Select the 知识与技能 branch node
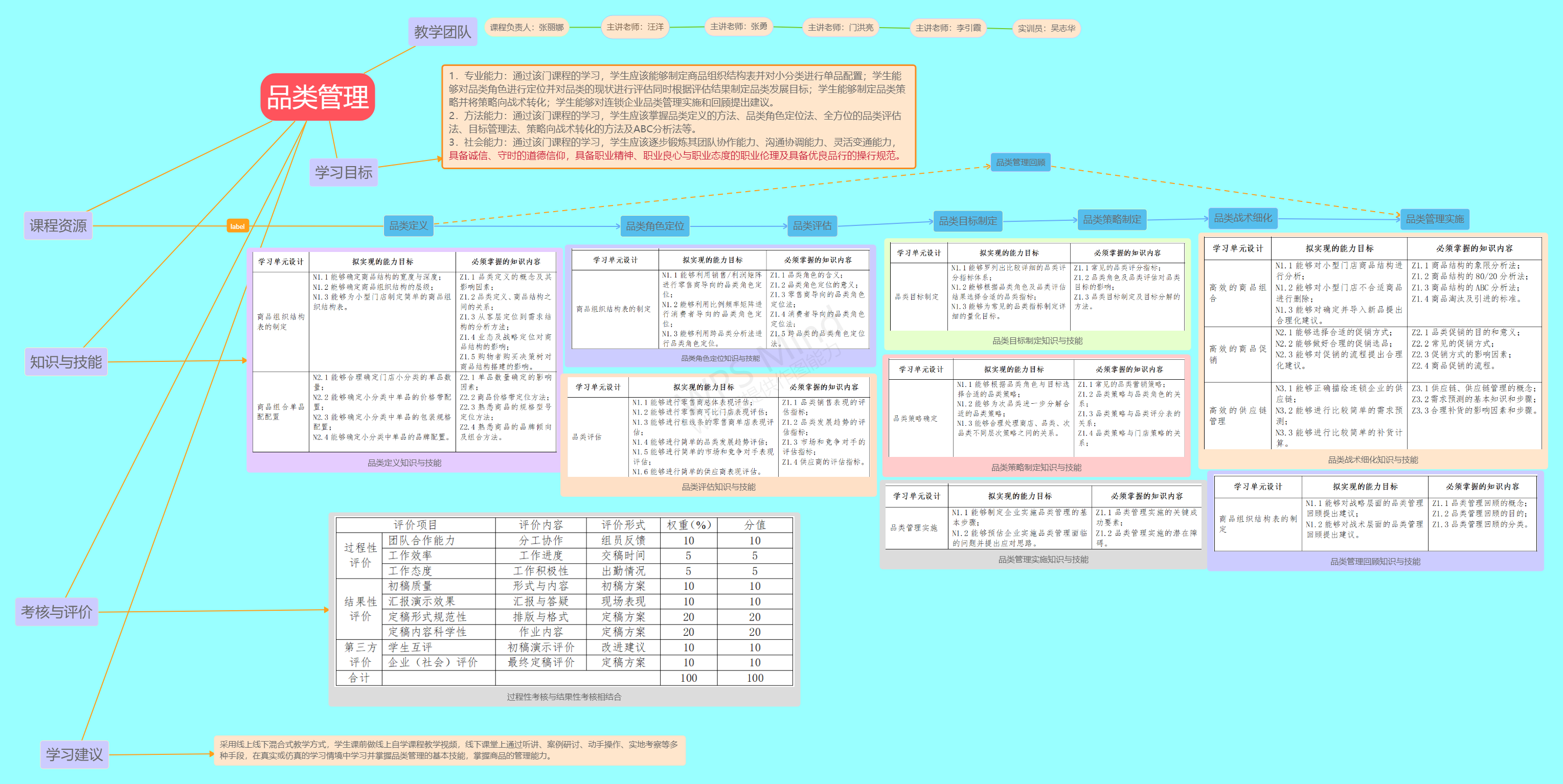 coord(66,362)
